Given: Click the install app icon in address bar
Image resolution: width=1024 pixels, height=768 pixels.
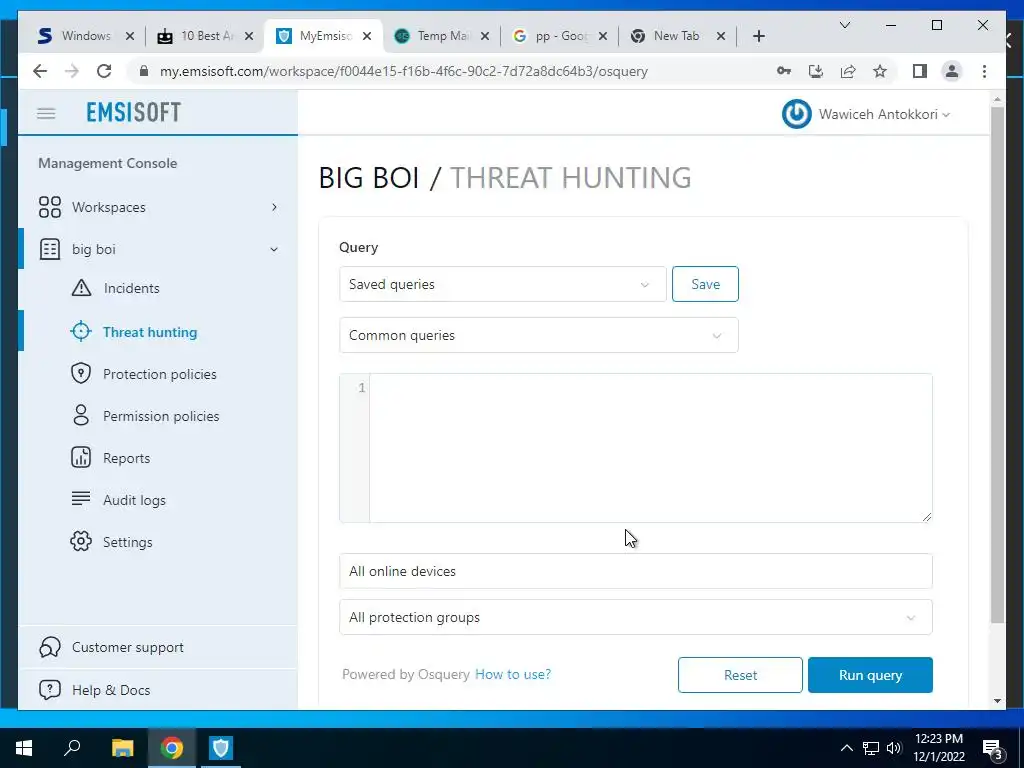Looking at the screenshot, I should coord(816,71).
